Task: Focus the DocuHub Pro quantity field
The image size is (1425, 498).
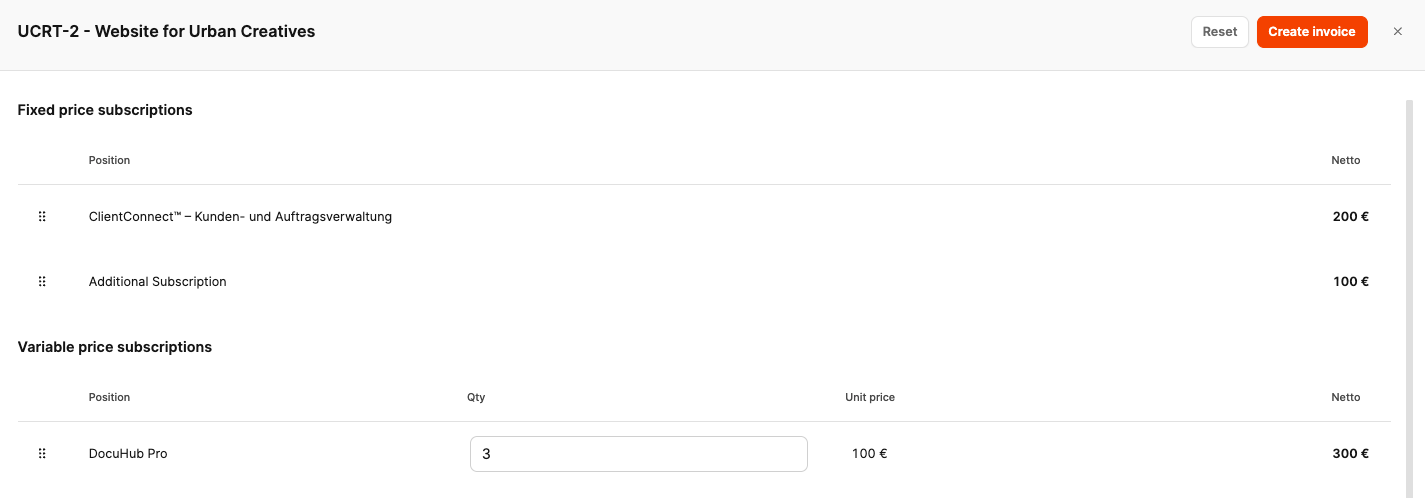Action: click(x=638, y=454)
